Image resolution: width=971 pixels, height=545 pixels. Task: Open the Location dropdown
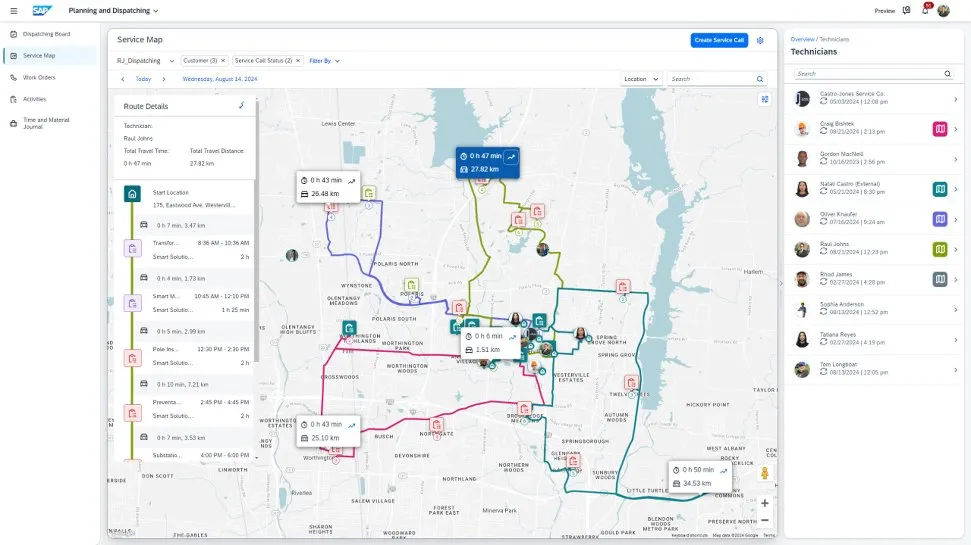point(641,78)
